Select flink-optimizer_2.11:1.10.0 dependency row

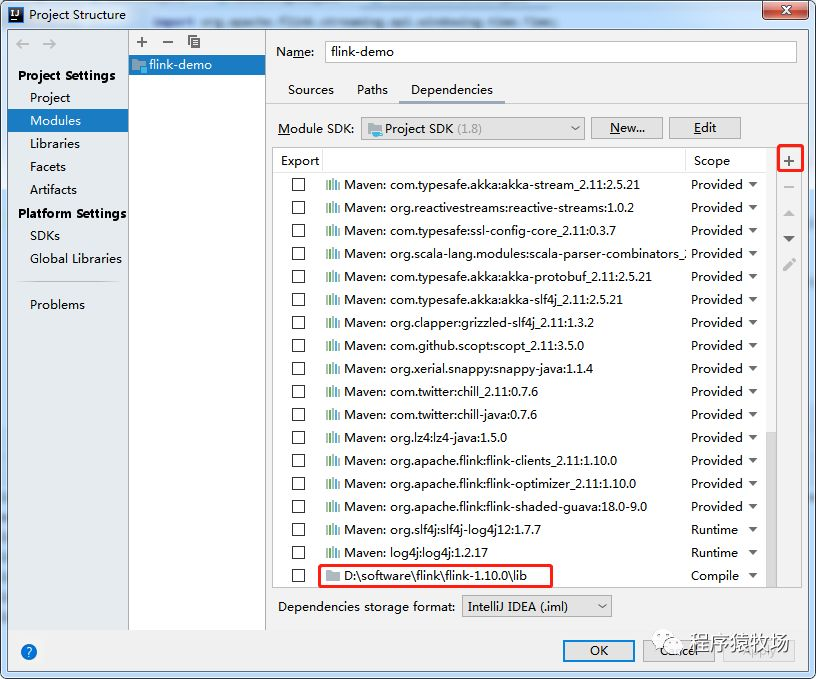[x=519, y=484]
